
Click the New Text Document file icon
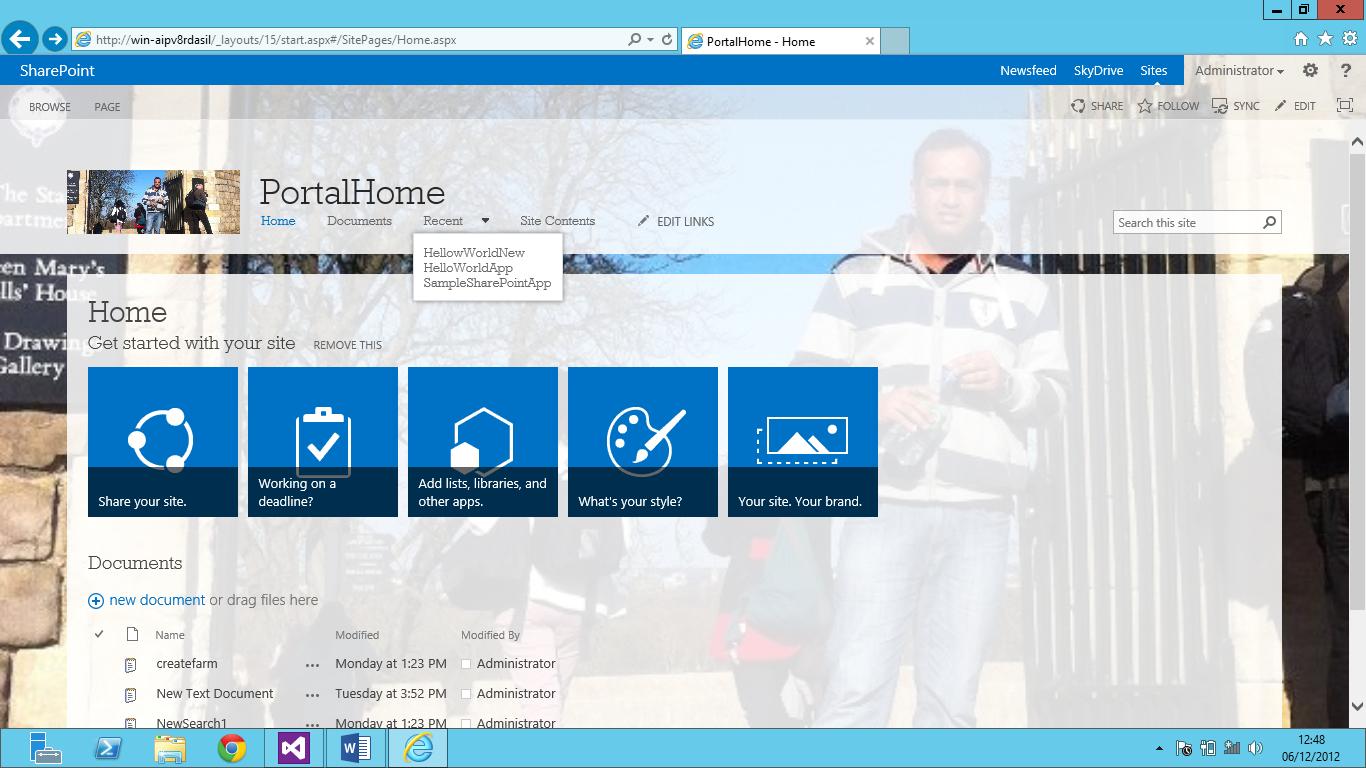[x=131, y=695]
